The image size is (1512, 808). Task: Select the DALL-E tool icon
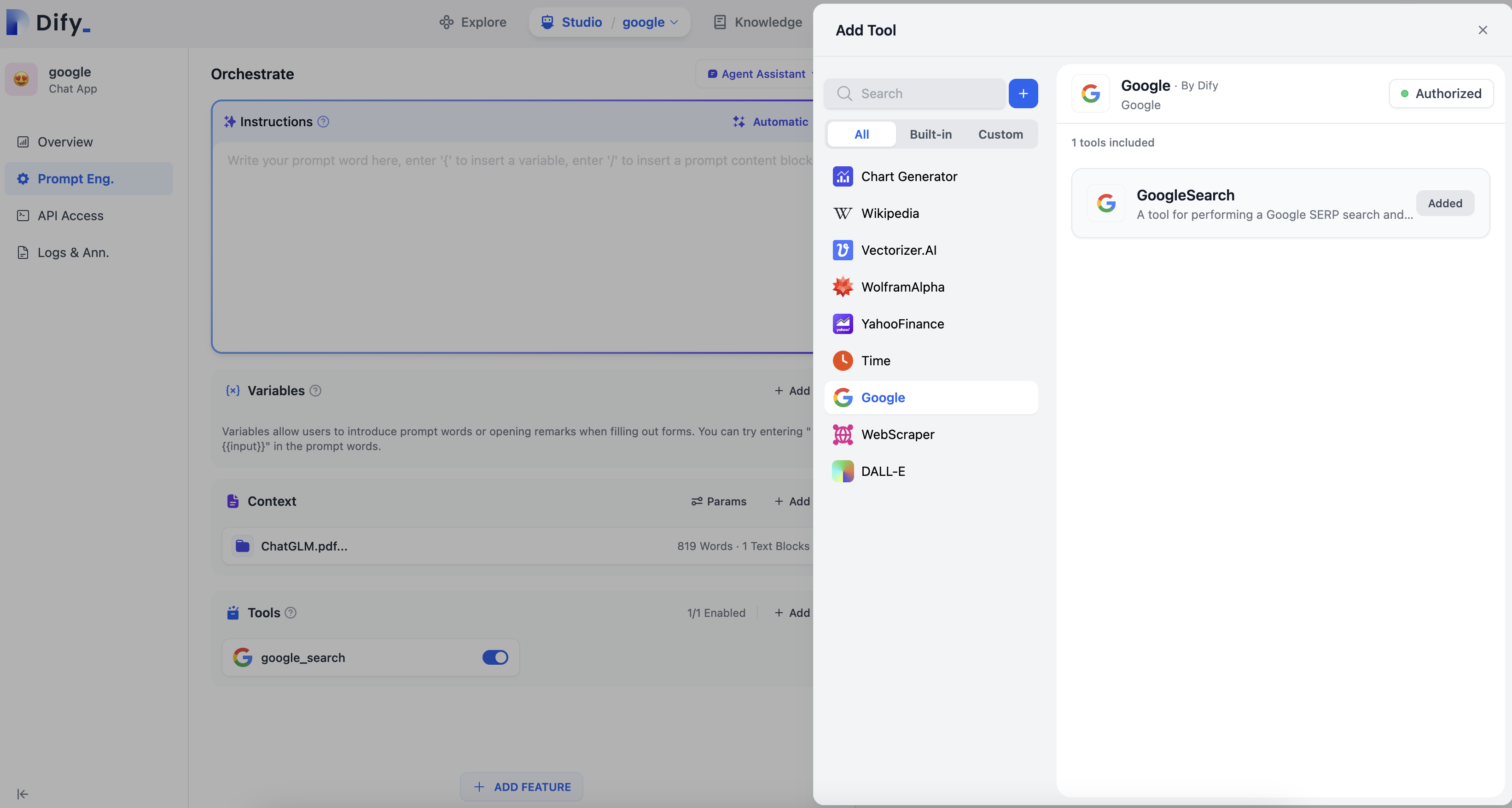coord(842,471)
